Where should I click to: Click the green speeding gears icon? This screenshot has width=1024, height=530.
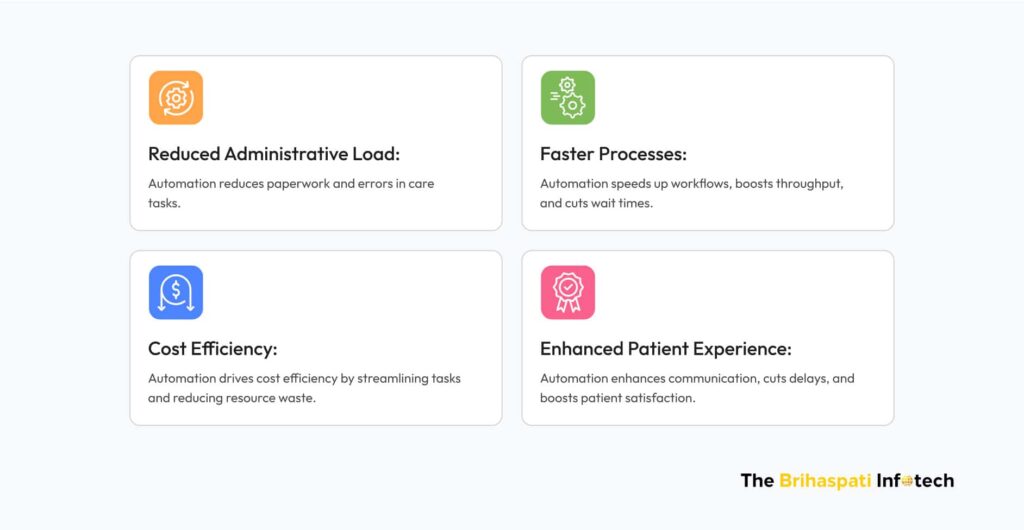568,98
